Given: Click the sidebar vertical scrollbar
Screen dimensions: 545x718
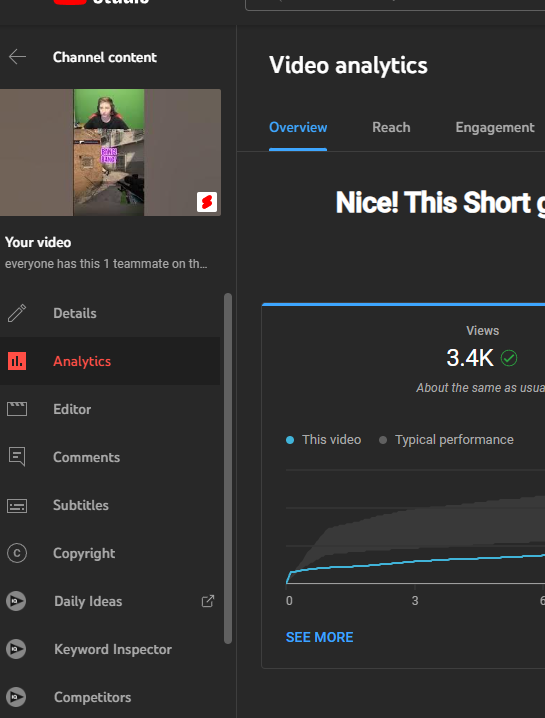Looking at the screenshot, I should point(228,468).
